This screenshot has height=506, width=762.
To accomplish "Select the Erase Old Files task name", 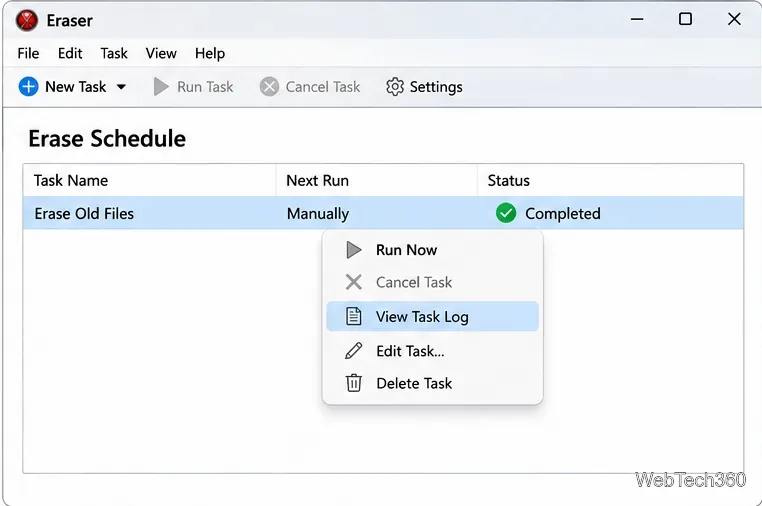I will click(x=84, y=213).
